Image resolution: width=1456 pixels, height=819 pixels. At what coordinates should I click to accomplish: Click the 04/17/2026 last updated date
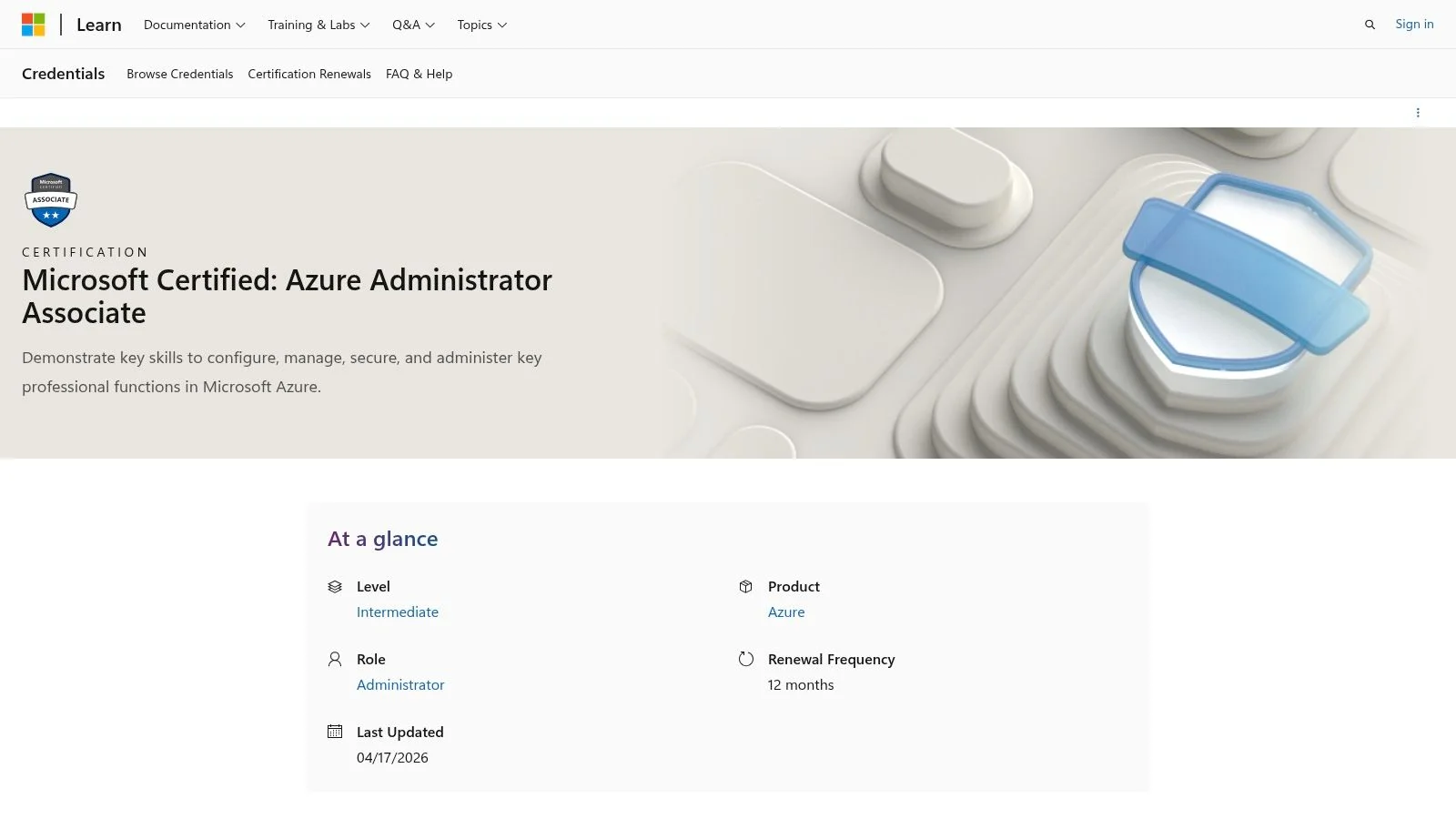392,758
